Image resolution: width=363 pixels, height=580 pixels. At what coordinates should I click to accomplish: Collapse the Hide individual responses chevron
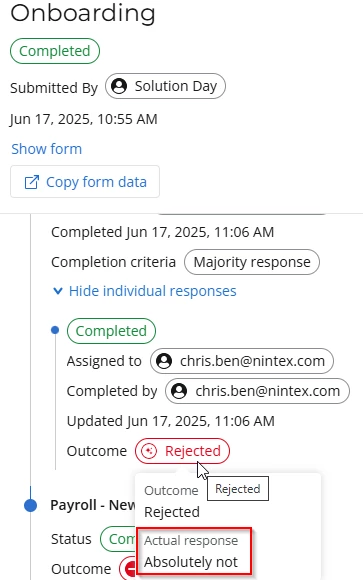click(x=58, y=291)
